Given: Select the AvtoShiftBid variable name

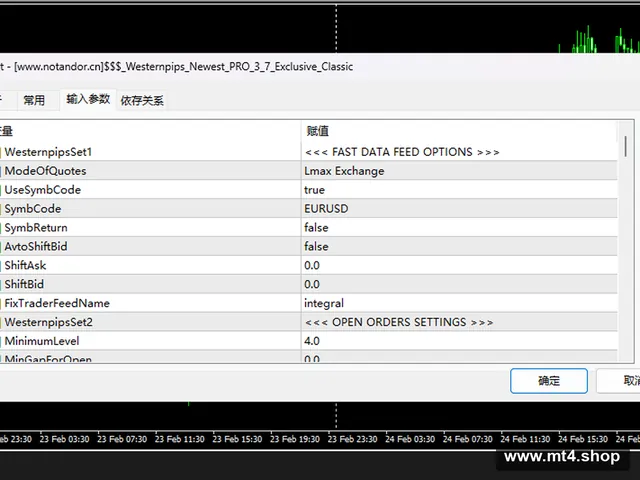Looking at the screenshot, I should [36, 247].
